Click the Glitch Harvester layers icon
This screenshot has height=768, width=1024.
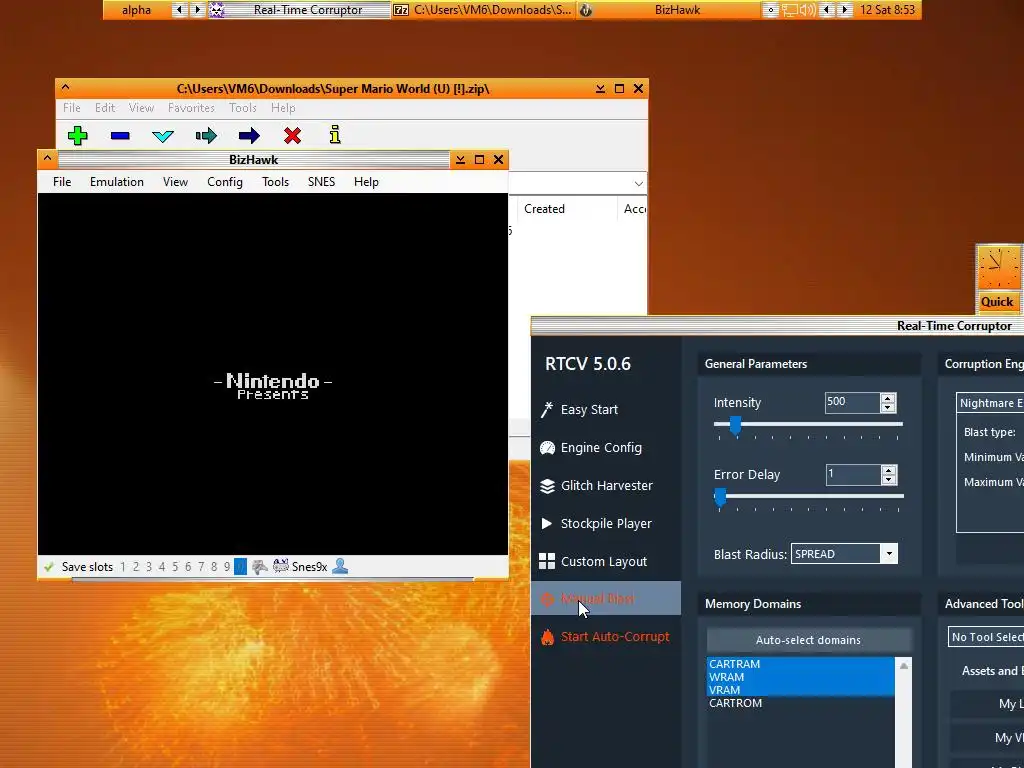click(547, 486)
